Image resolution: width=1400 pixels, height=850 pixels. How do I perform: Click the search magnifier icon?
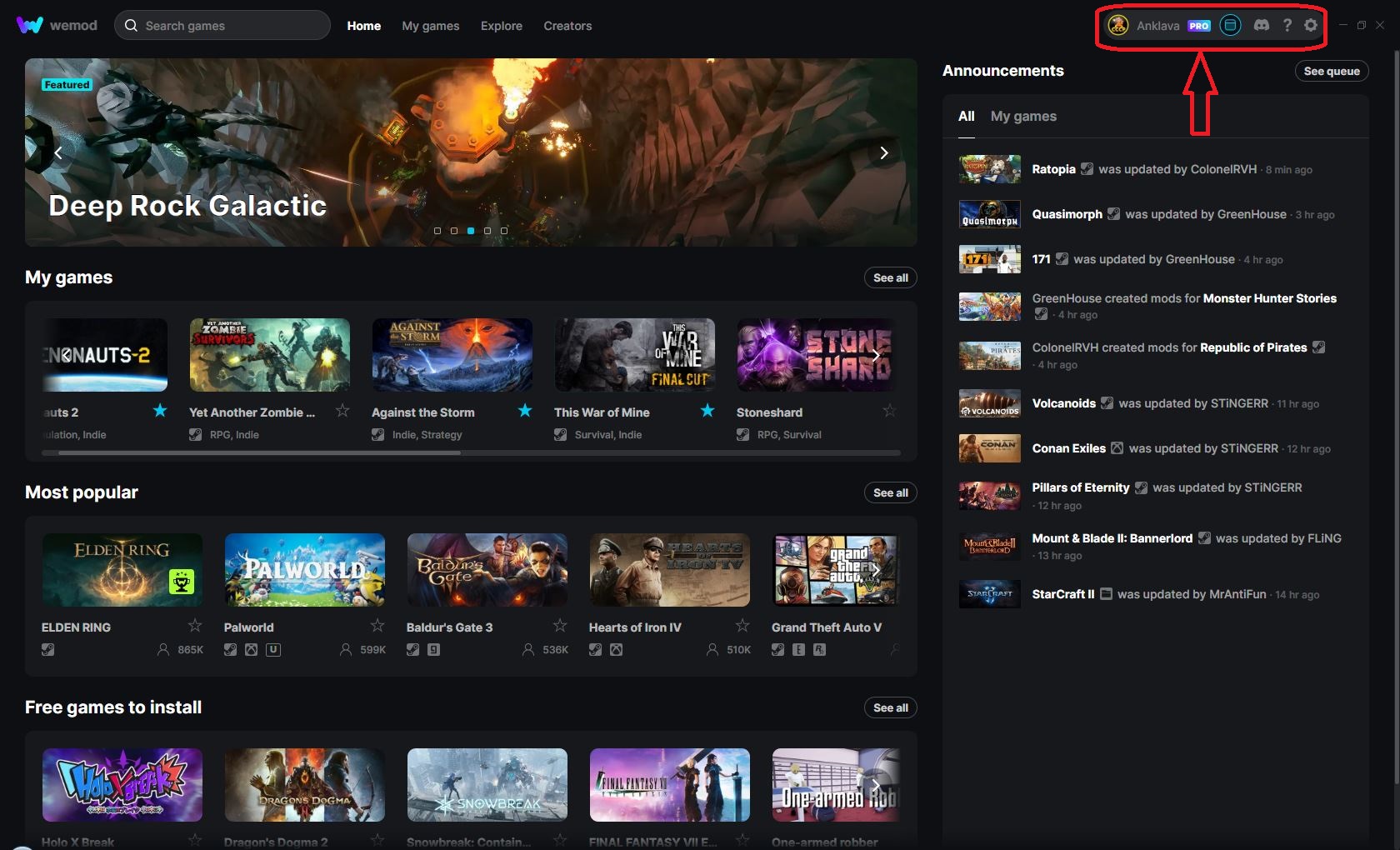coord(131,25)
